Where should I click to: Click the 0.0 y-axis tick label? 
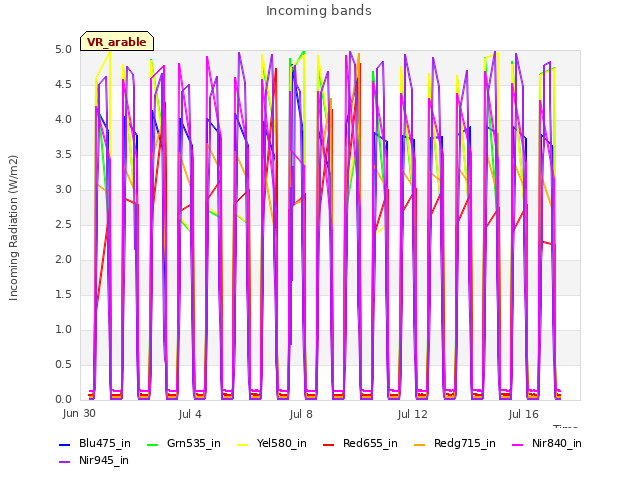coord(63,400)
